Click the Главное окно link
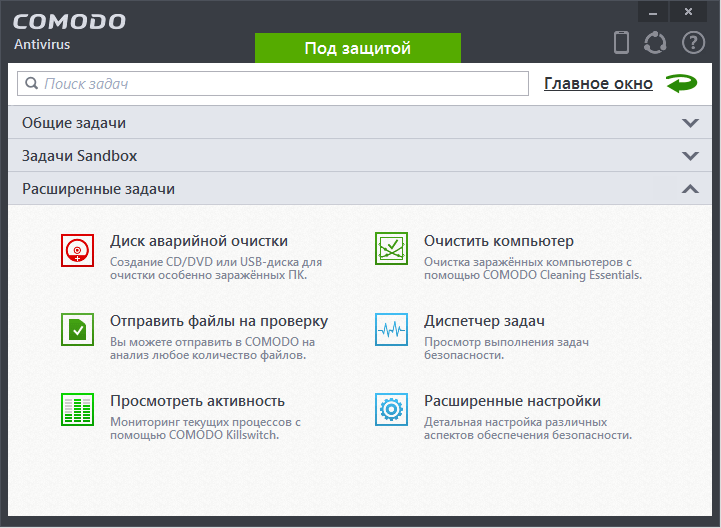This screenshot has width=721, height=528. (598, 83)
